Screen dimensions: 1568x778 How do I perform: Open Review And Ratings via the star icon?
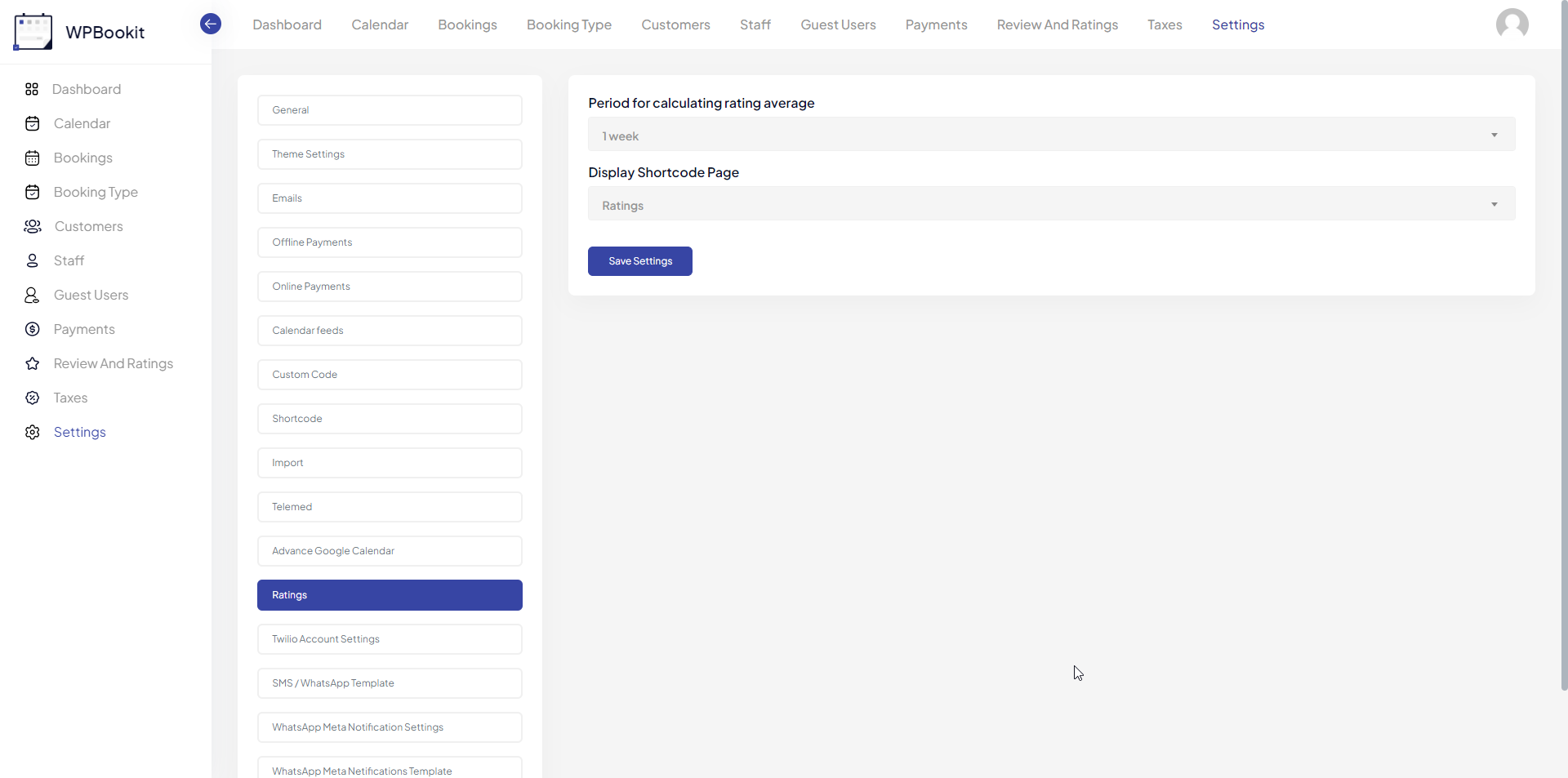pos(32,363)
